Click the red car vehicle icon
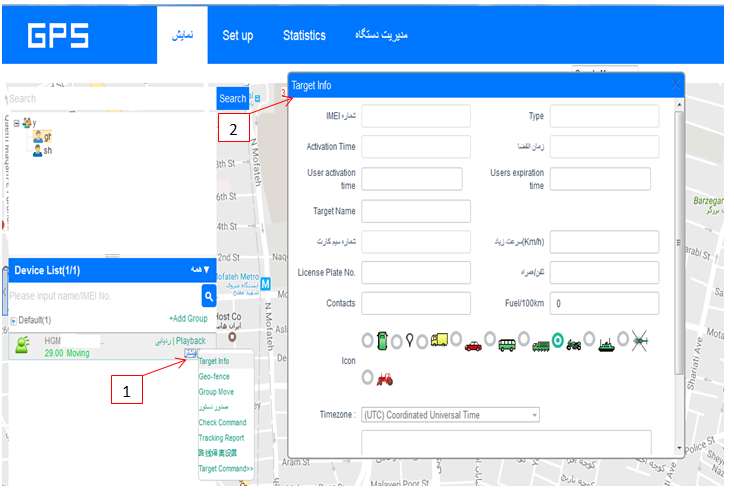 [x=473, y=346]
